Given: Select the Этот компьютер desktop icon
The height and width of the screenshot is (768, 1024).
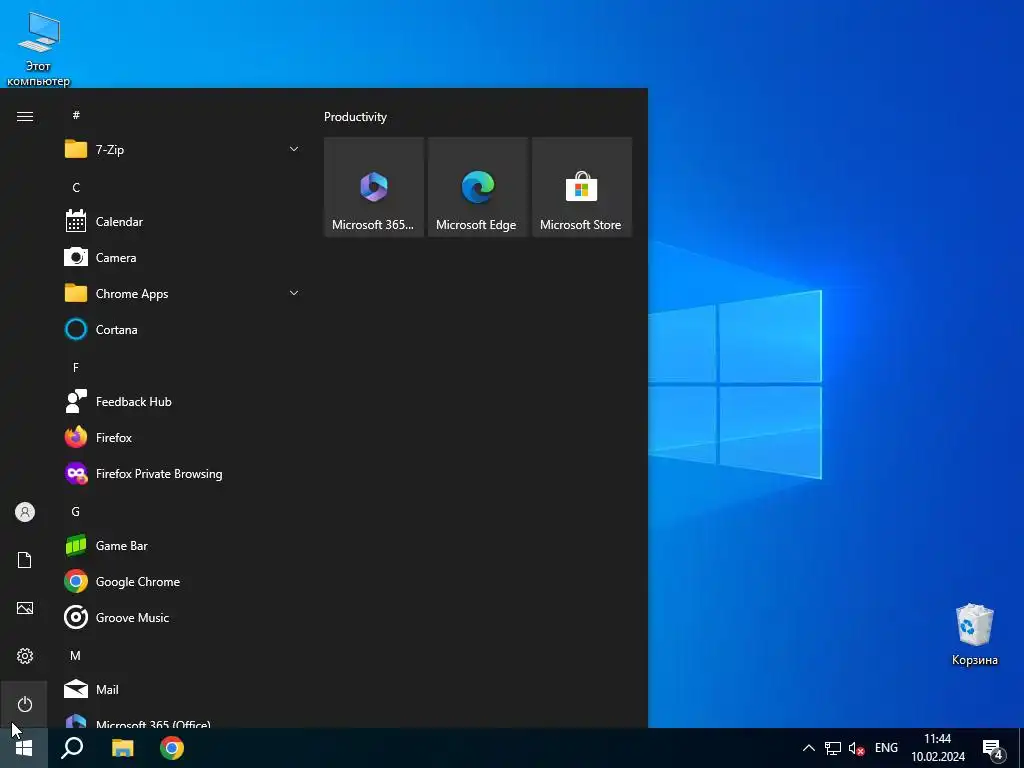Looking at the screenshot, I should 39,49.
